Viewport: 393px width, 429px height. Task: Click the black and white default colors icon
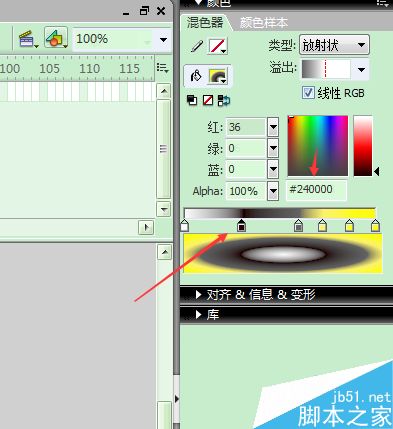click(x=192, y=100)
